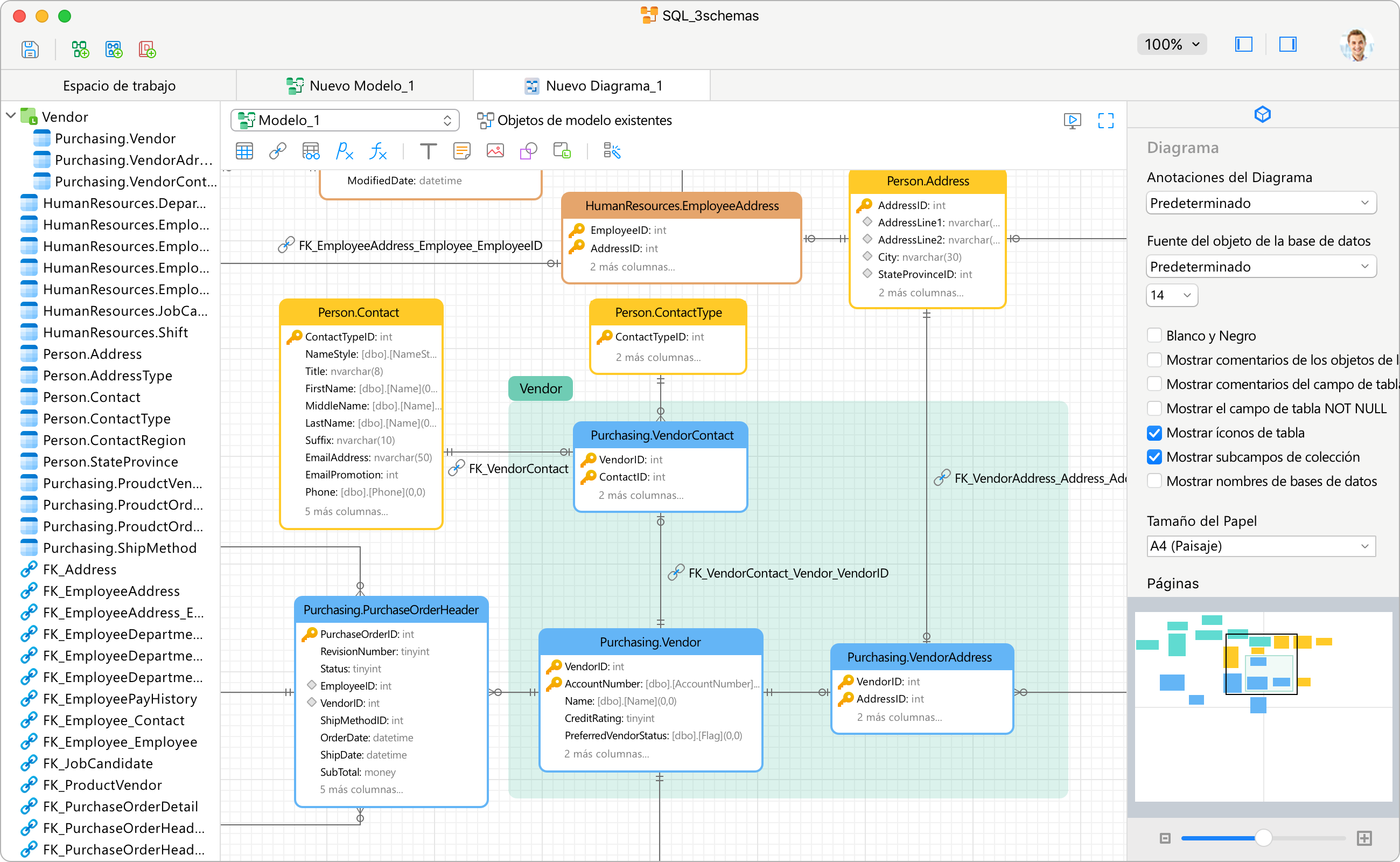This screenshot has height=862, width=1400.
Task: Click Objetos de modelo existentes
Action: click(x=575, y=120)
